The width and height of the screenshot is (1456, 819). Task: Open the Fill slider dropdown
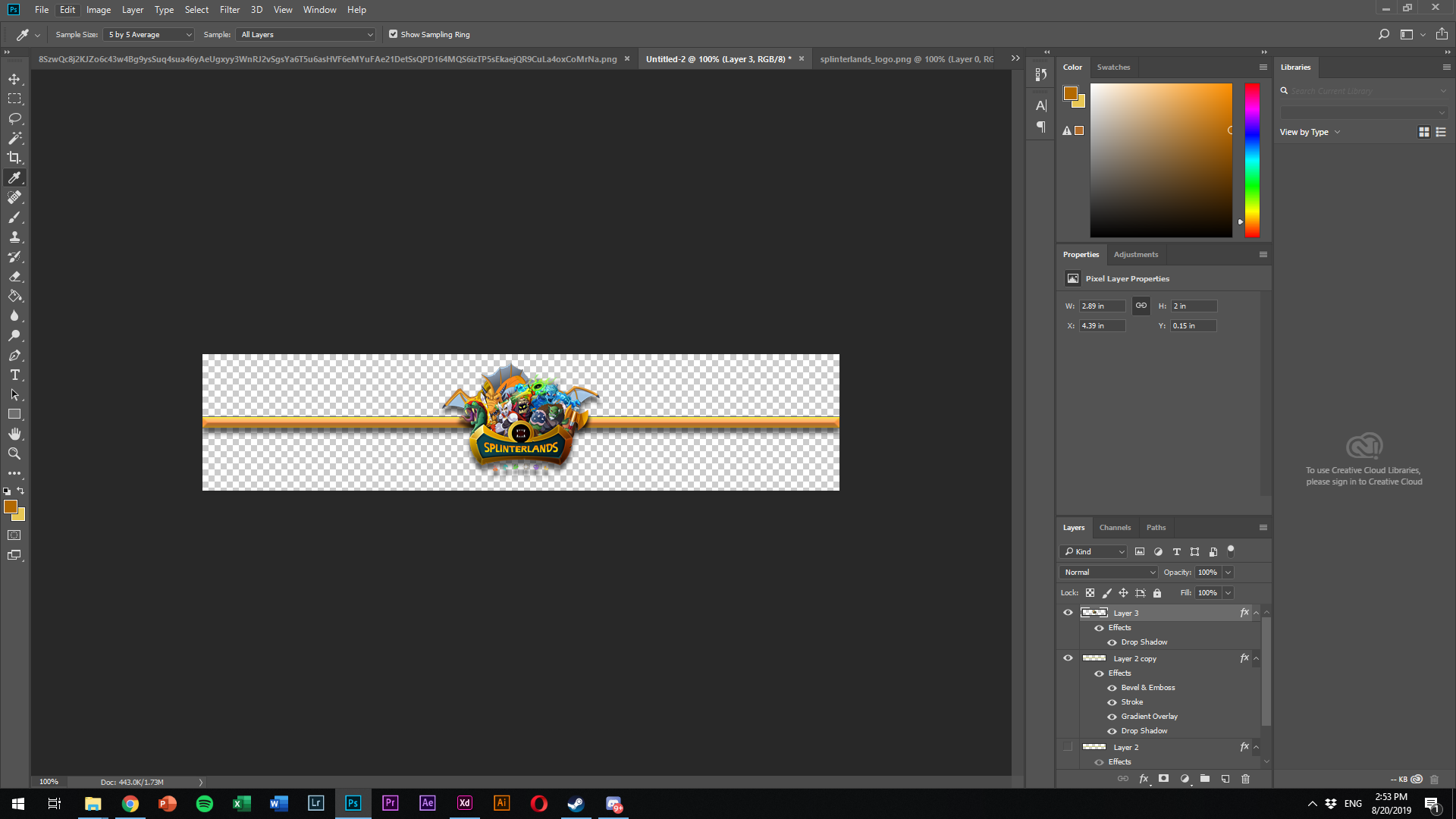(1228, 593)
